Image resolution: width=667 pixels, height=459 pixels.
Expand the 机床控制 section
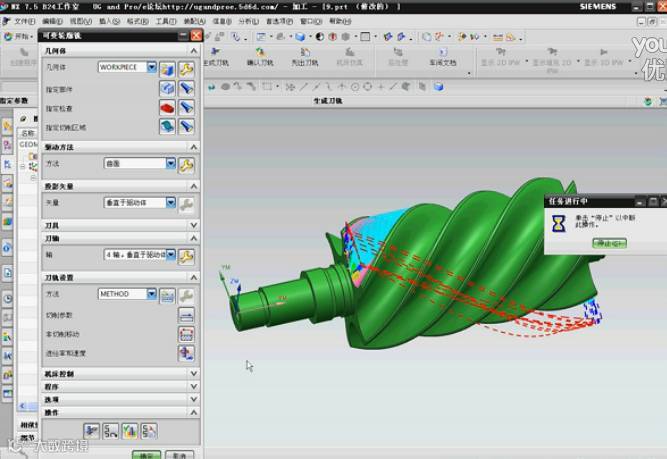[x=194, y=373]
